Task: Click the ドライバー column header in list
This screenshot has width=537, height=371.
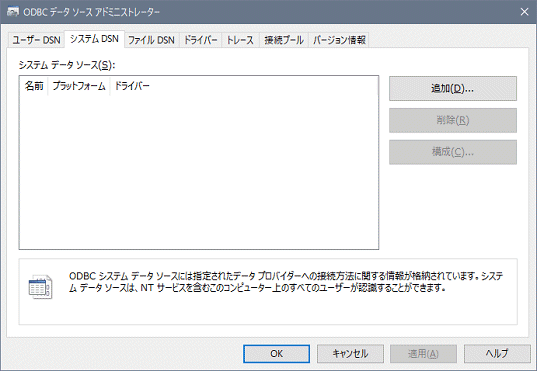Action: tap(132, 86)
